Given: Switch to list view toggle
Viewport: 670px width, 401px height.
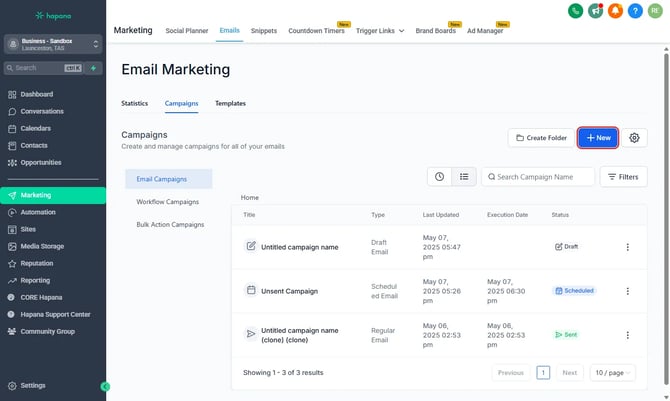Looking at the screenshot, I should 463,177.
